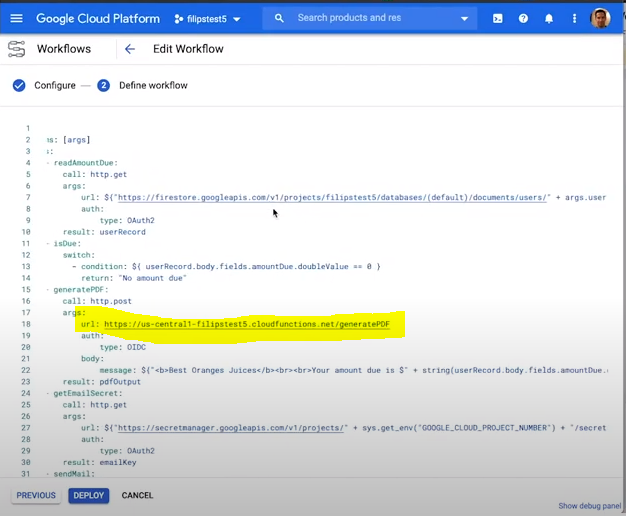Click the getEmailSecret step name
This screenshot has height=516, width=626.
click(x=88, y=393)
